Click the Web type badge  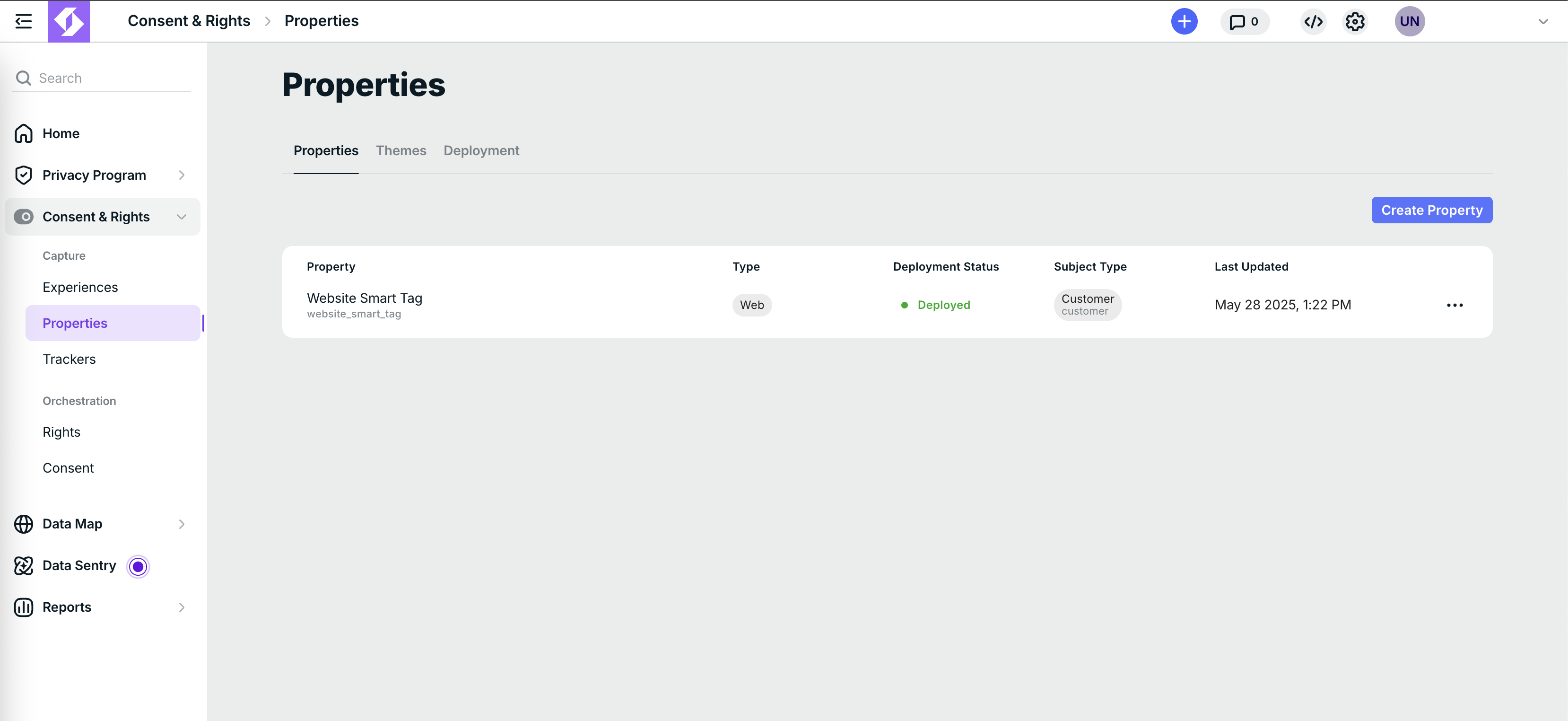point(752,305)
